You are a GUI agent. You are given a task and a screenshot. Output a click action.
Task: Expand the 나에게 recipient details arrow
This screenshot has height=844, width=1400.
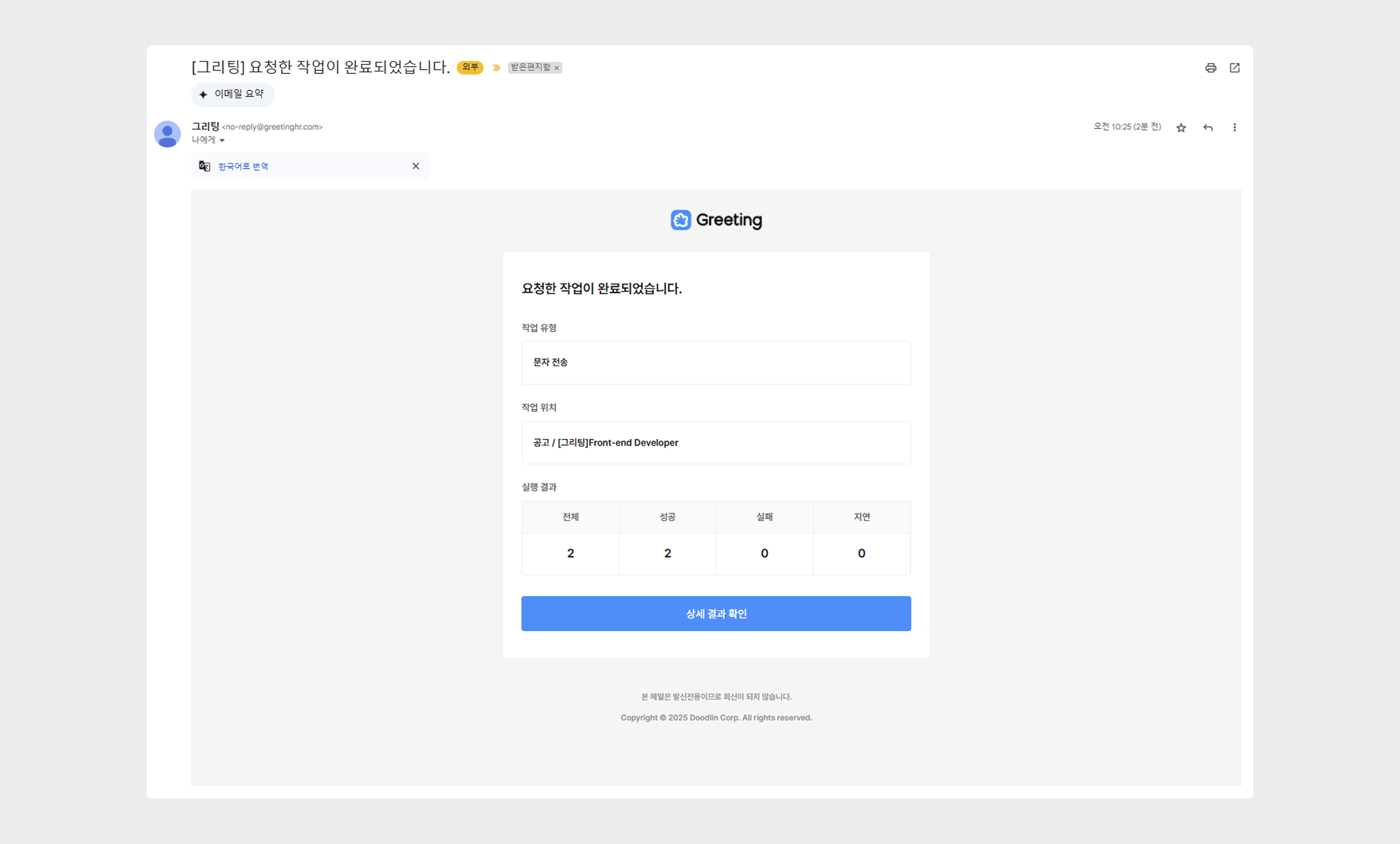[x=222, y=141]
